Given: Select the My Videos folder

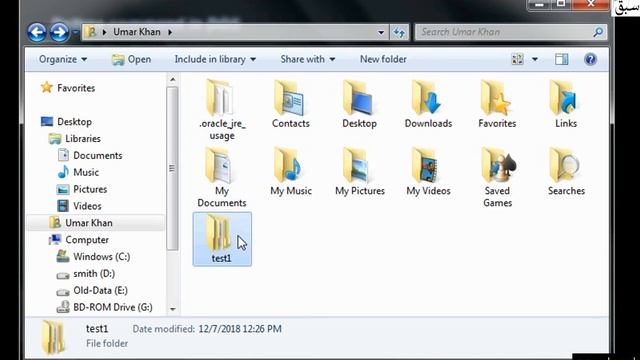Looking at the screenshot, I should pyautogui.click(x=428, y=171).
